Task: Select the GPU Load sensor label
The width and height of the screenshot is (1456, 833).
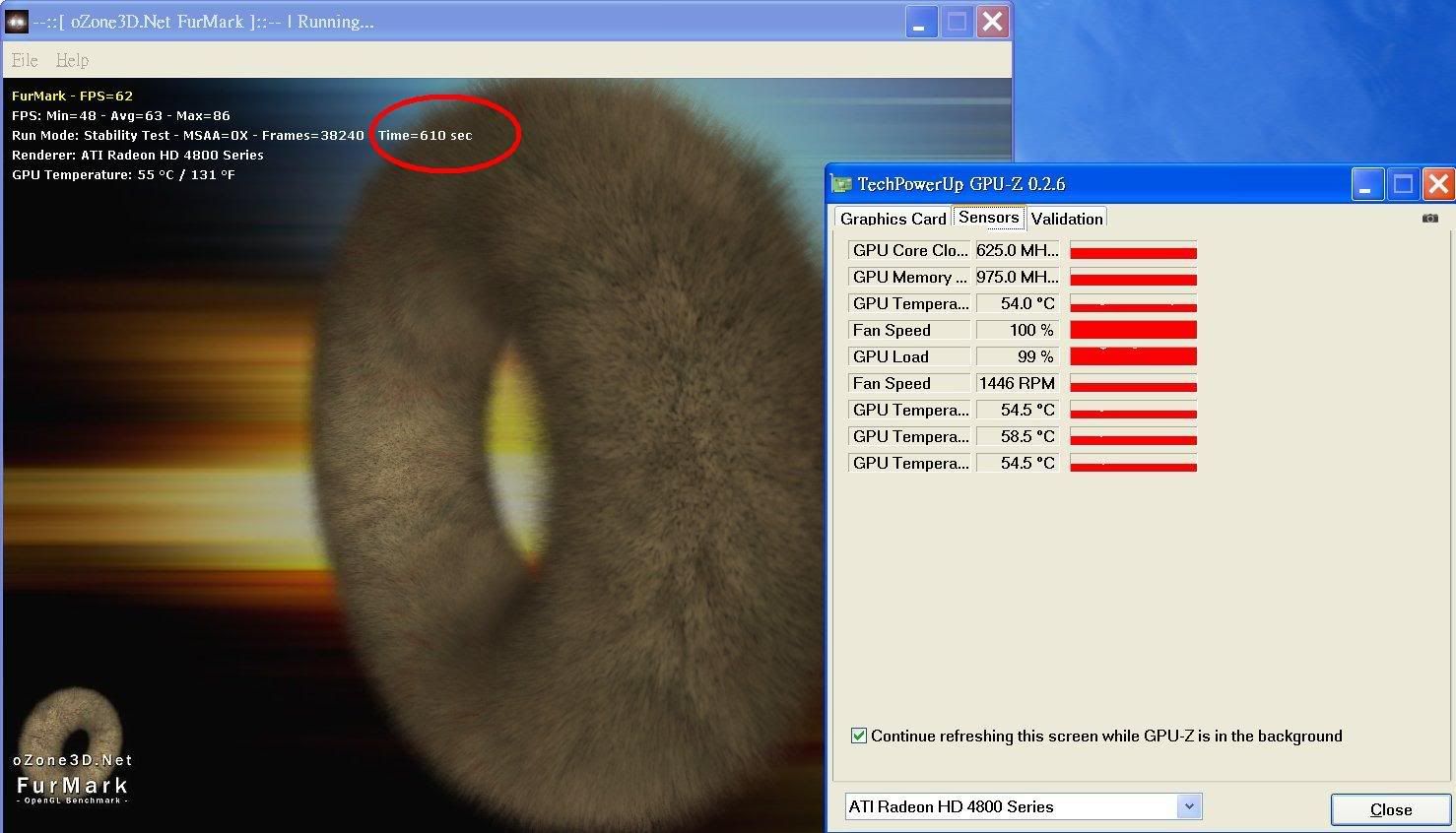Action: coord(909,356)
